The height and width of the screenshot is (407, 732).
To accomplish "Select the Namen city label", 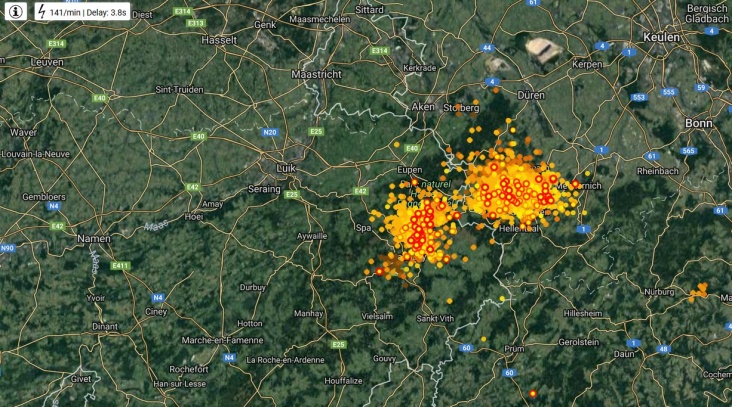I will tap(94, 239).
